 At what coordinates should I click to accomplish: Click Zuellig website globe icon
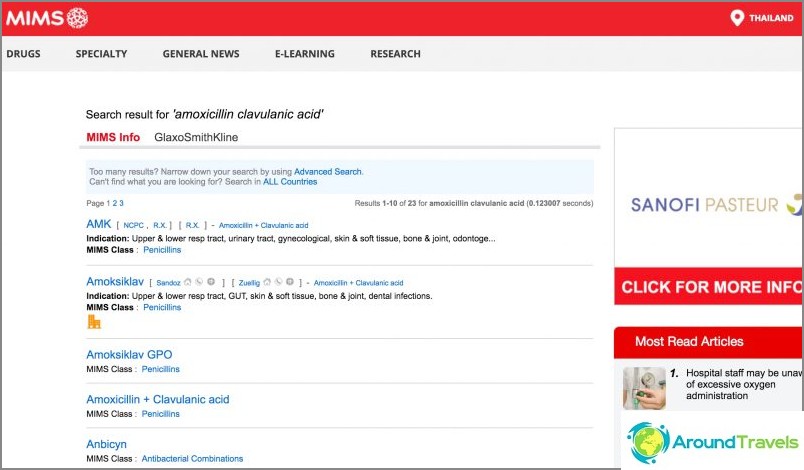[290, 282]
